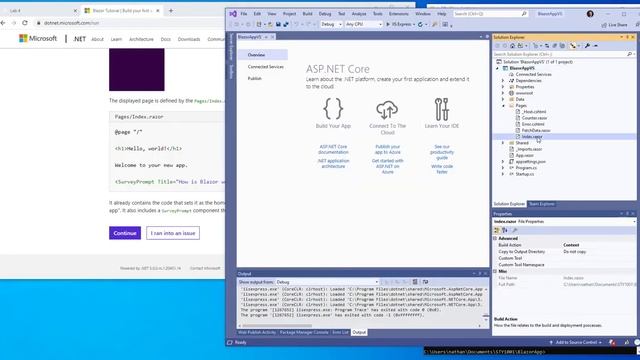Collapse the Misc section in Properties
The width and height of the screenshot is (640, 360).
(x=495, y=271)
